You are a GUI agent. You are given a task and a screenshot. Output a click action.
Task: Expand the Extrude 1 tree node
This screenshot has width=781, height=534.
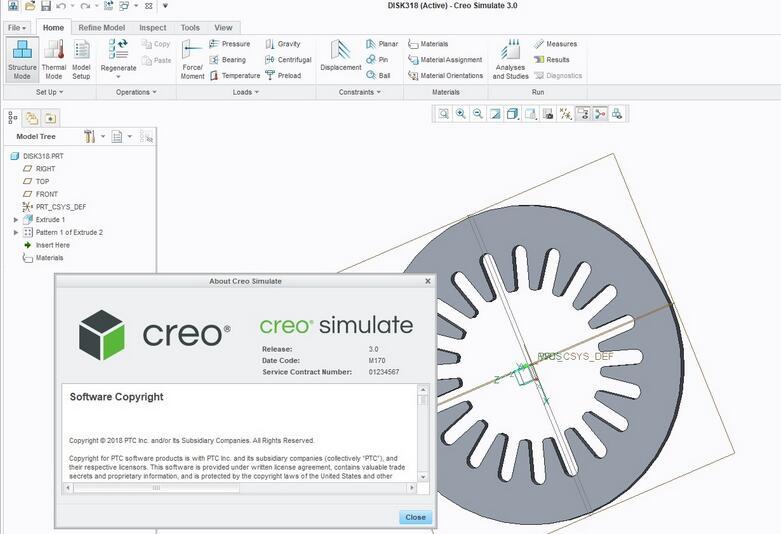(16, 220)
